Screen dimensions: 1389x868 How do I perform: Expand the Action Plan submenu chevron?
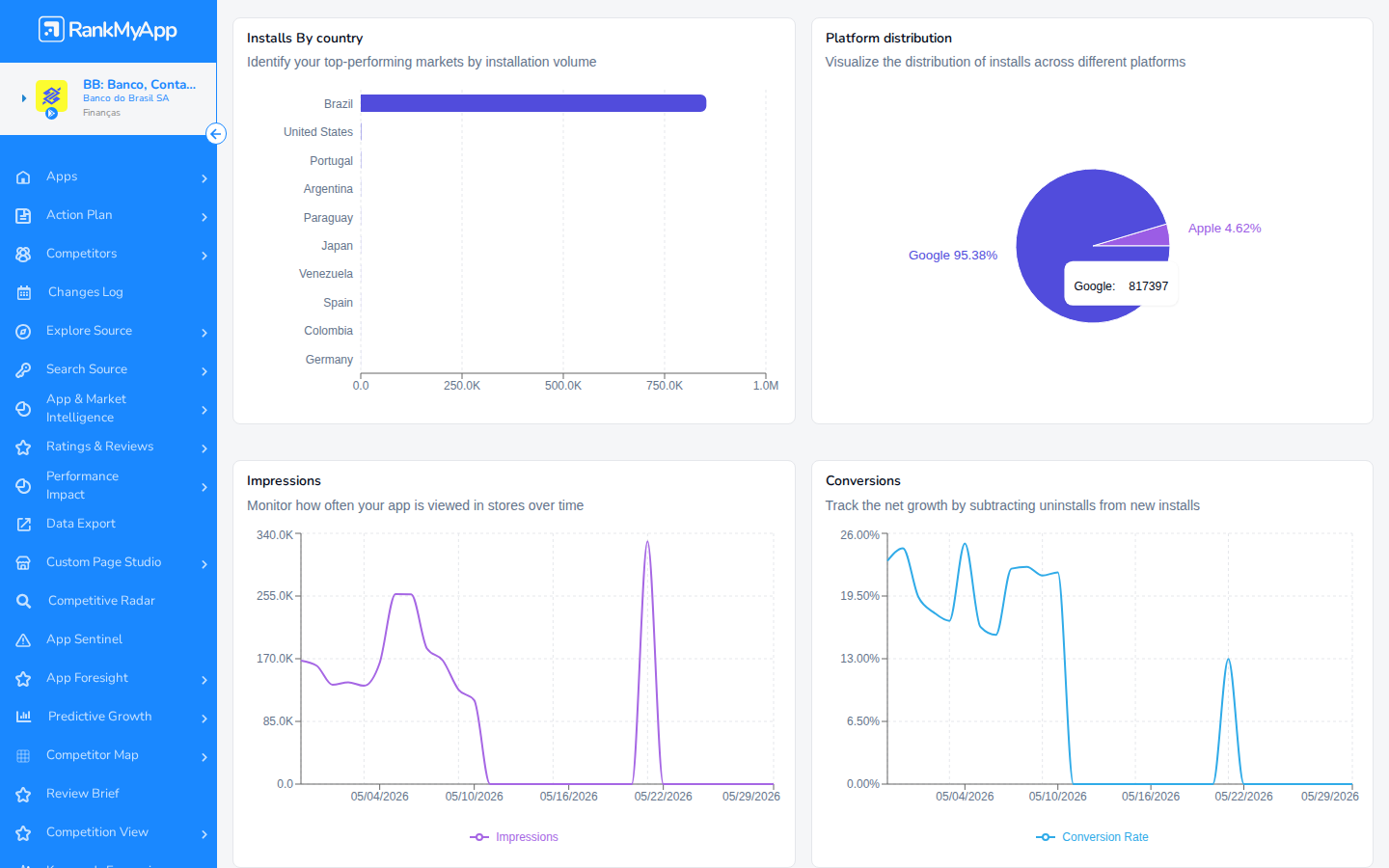point(204,217)
